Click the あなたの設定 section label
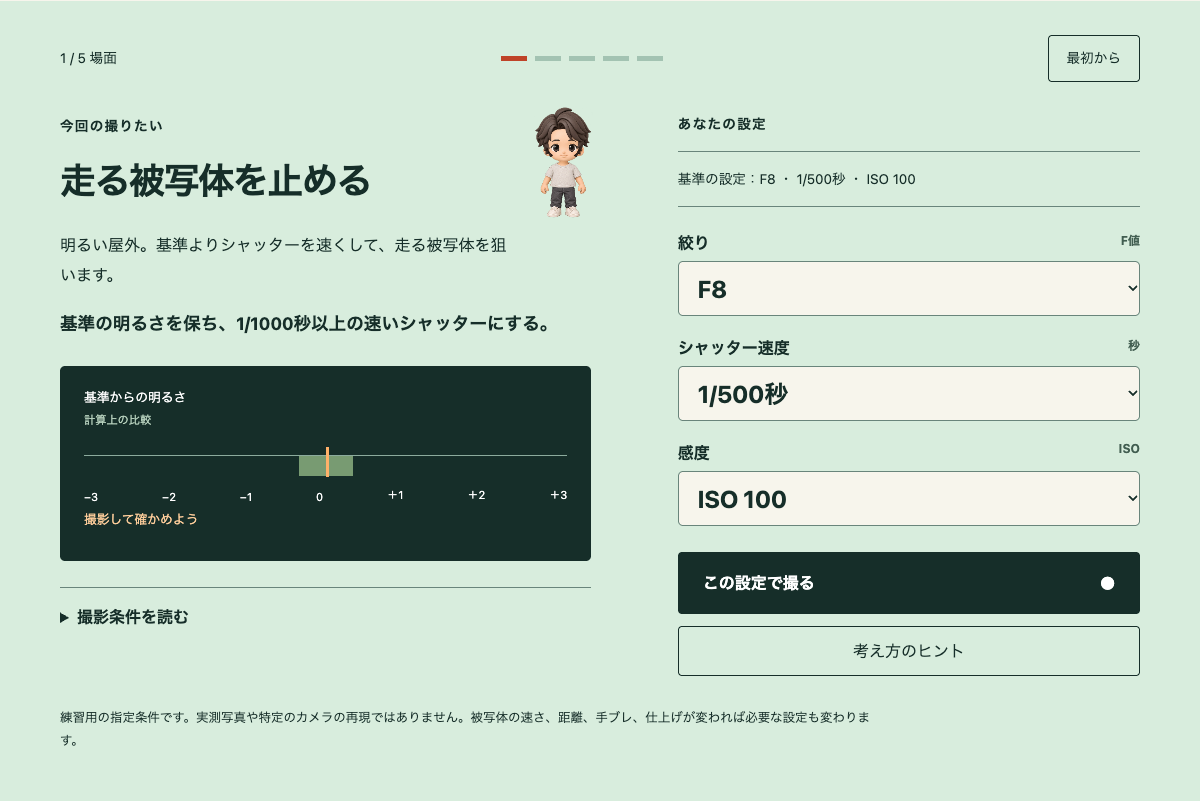Viewport: 1200px width, 801px height. pyautogui.click(x=722, y=124)
